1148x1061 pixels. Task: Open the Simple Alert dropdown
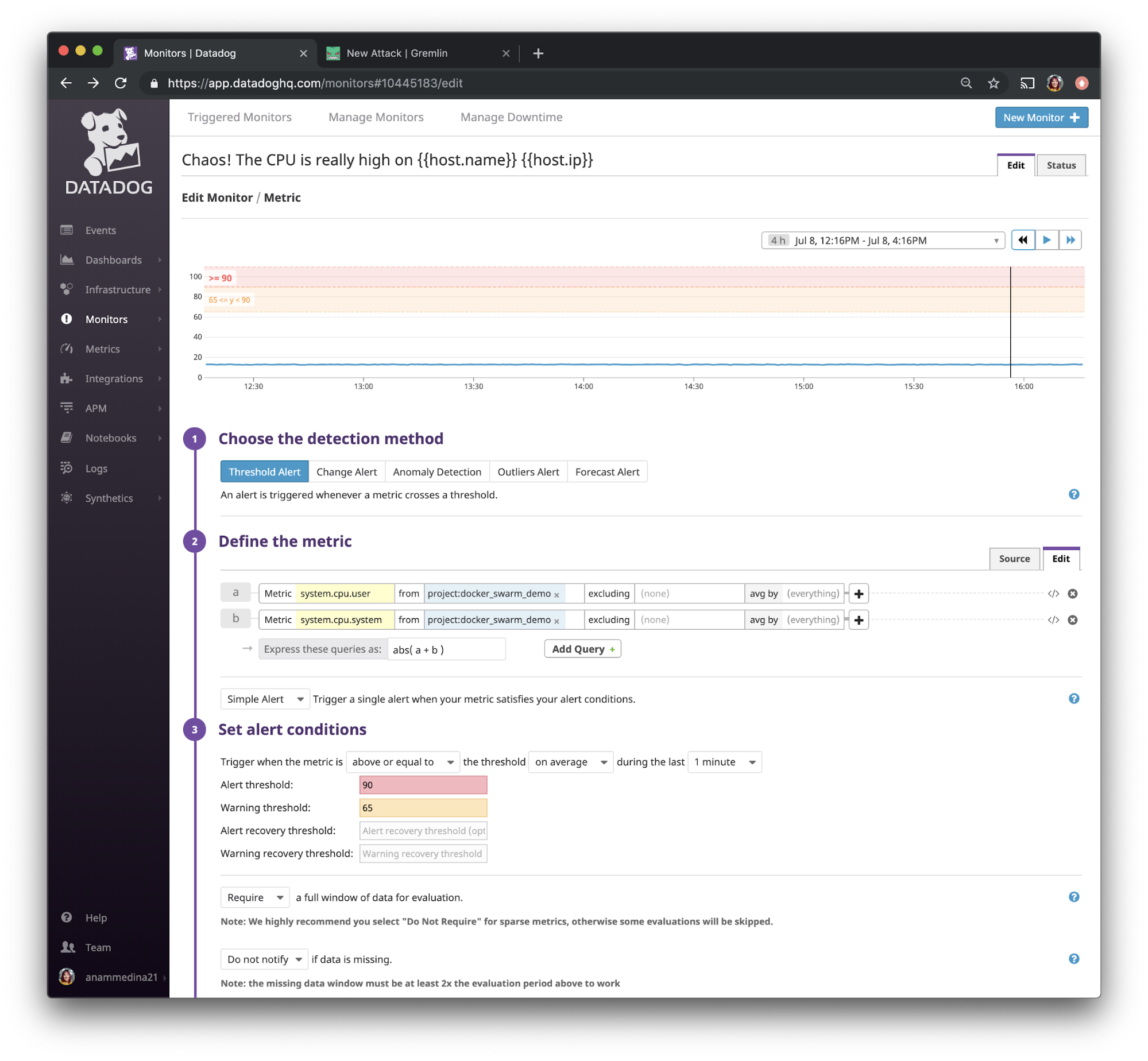265,699
